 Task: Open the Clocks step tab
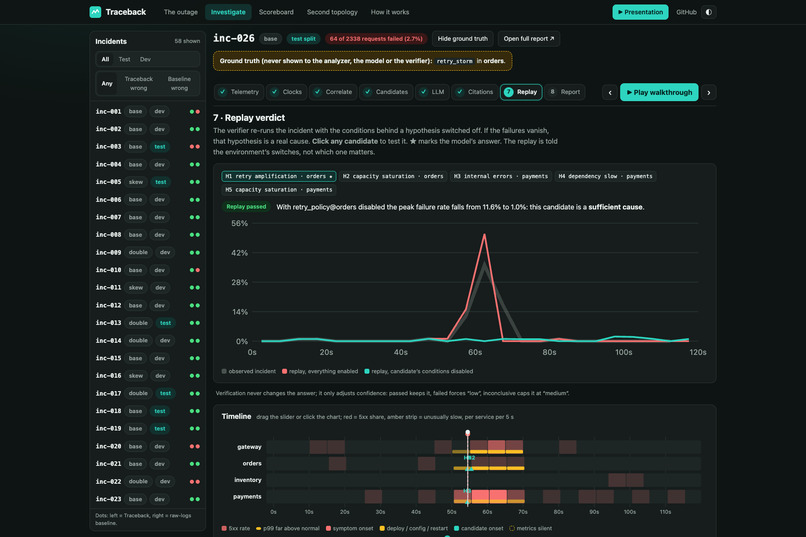point(286,92)
